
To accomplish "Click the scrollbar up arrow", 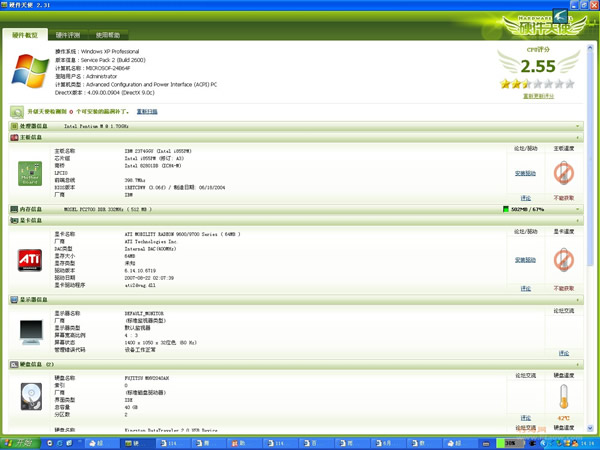I will [590, 47].
